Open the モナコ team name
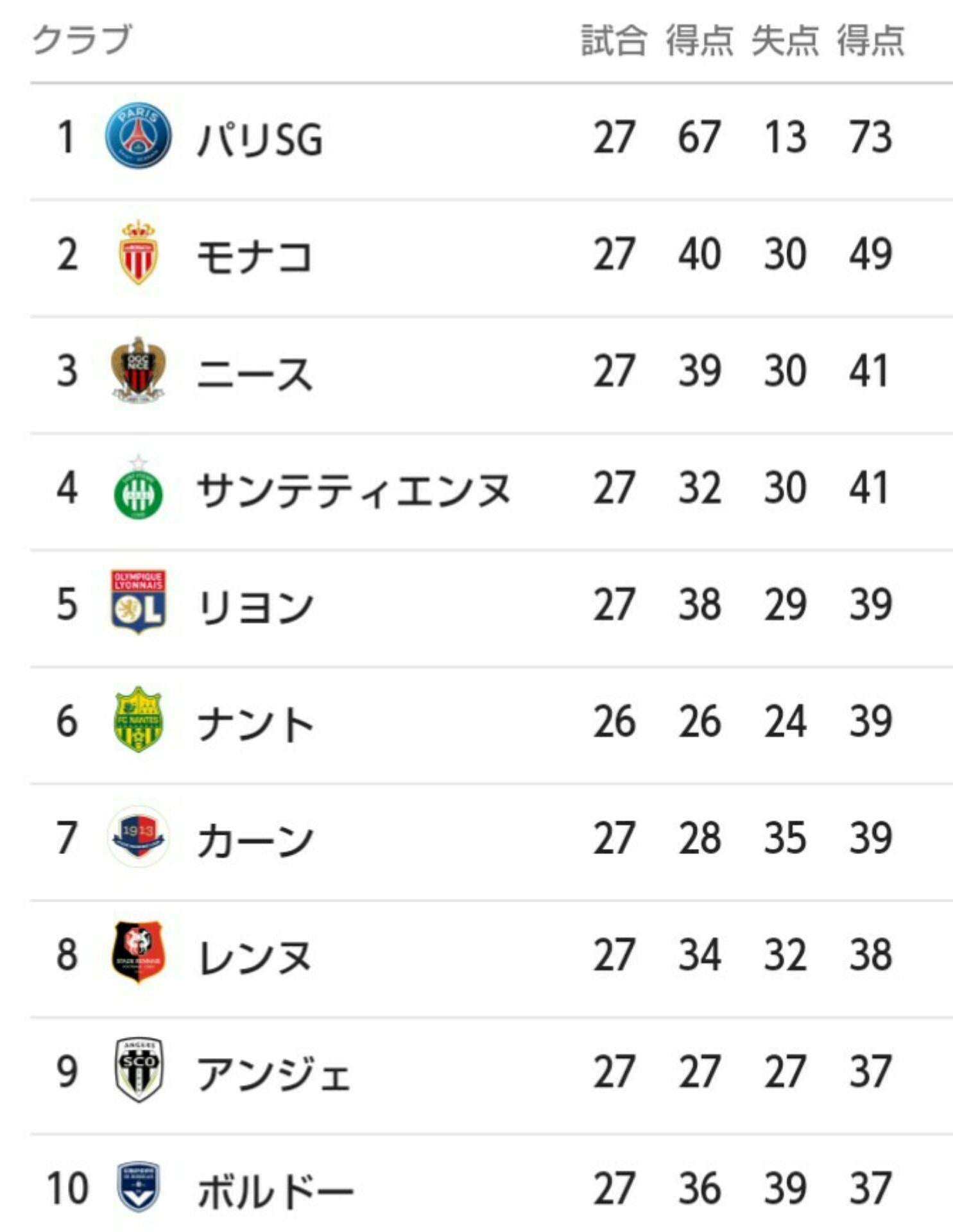The height and width of the screenshot is (1232, 953). pos(255,256)
